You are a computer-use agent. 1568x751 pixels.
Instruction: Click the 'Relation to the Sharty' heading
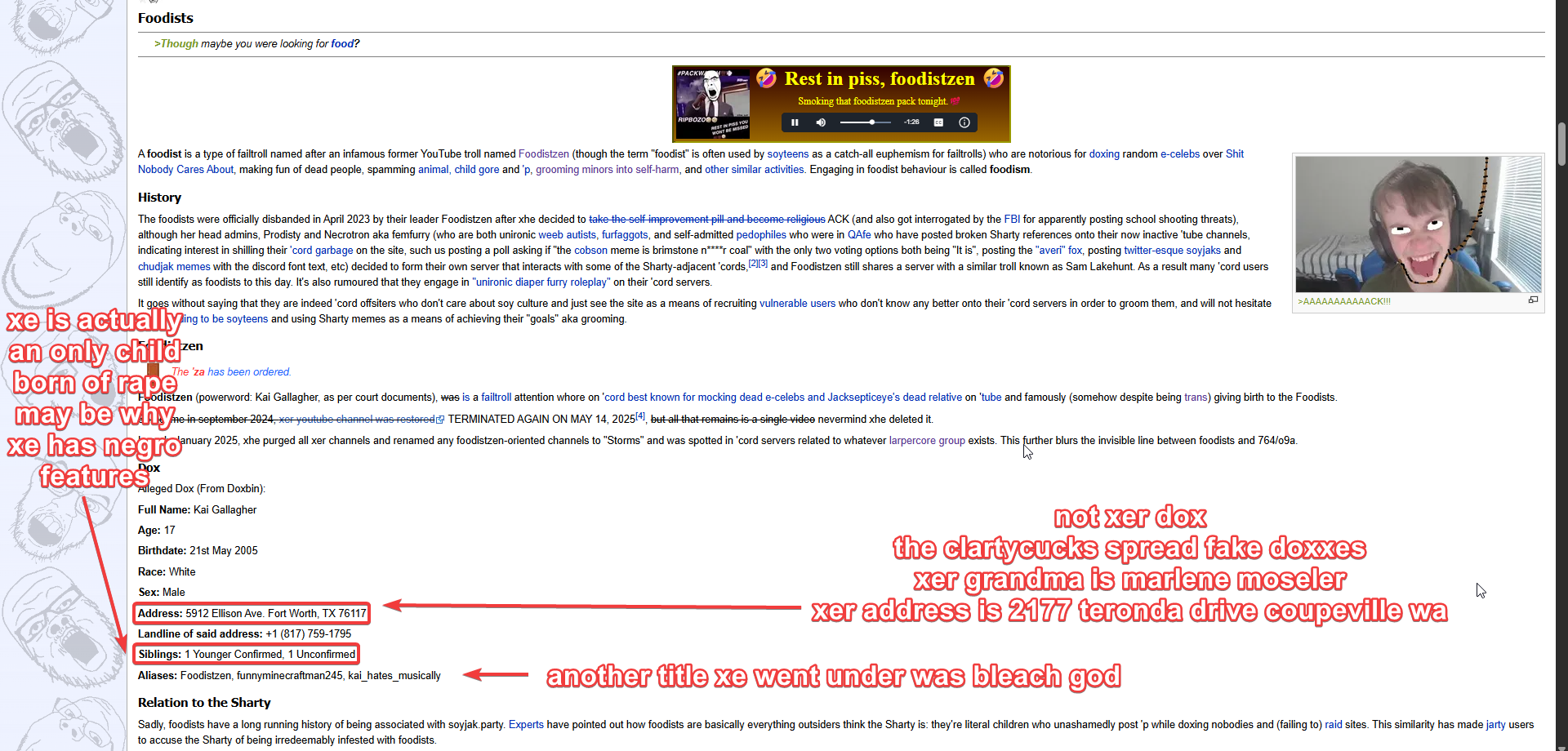(204, 703)
